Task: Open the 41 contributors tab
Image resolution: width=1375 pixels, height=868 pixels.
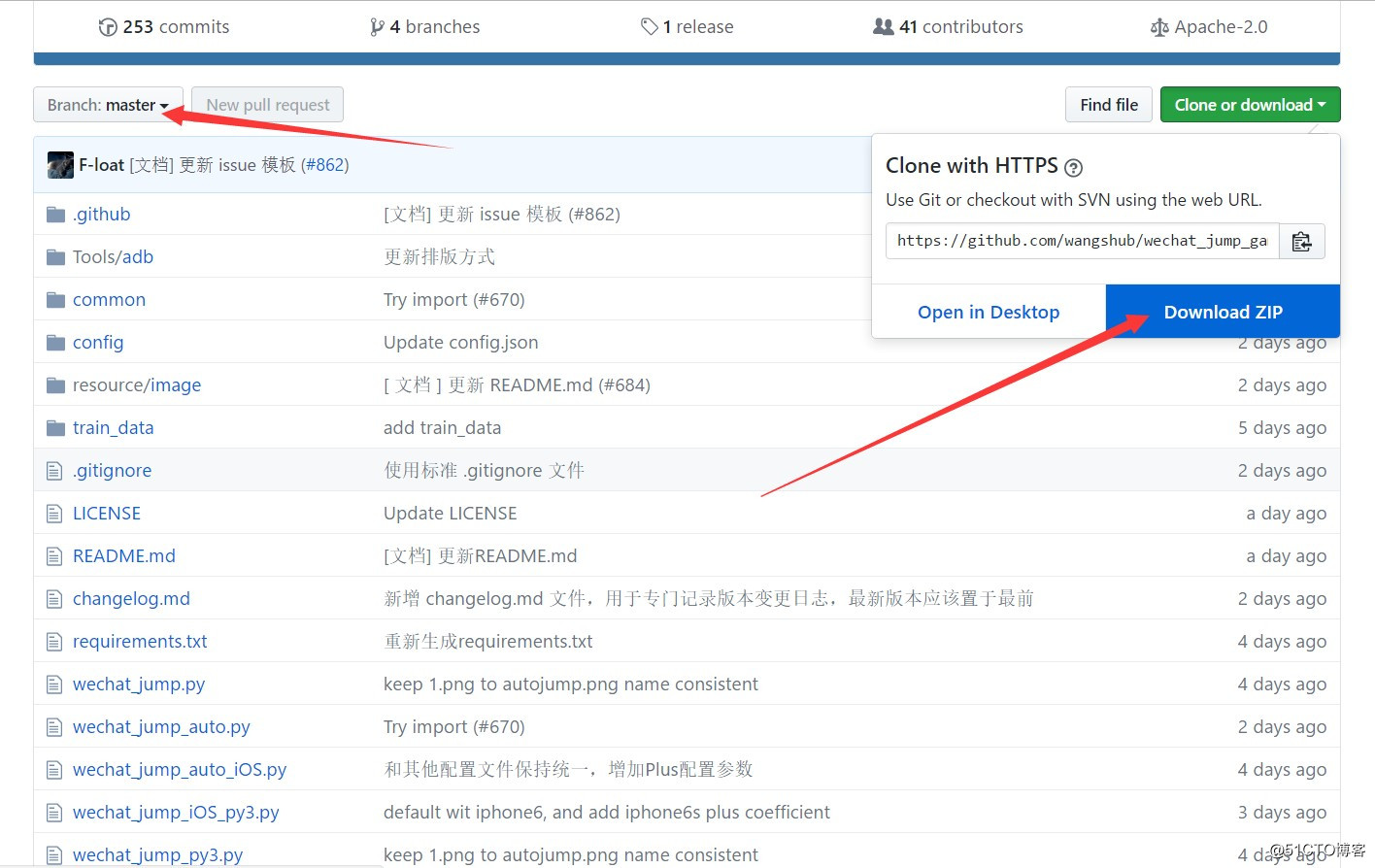Action: (x=948, y=27)
